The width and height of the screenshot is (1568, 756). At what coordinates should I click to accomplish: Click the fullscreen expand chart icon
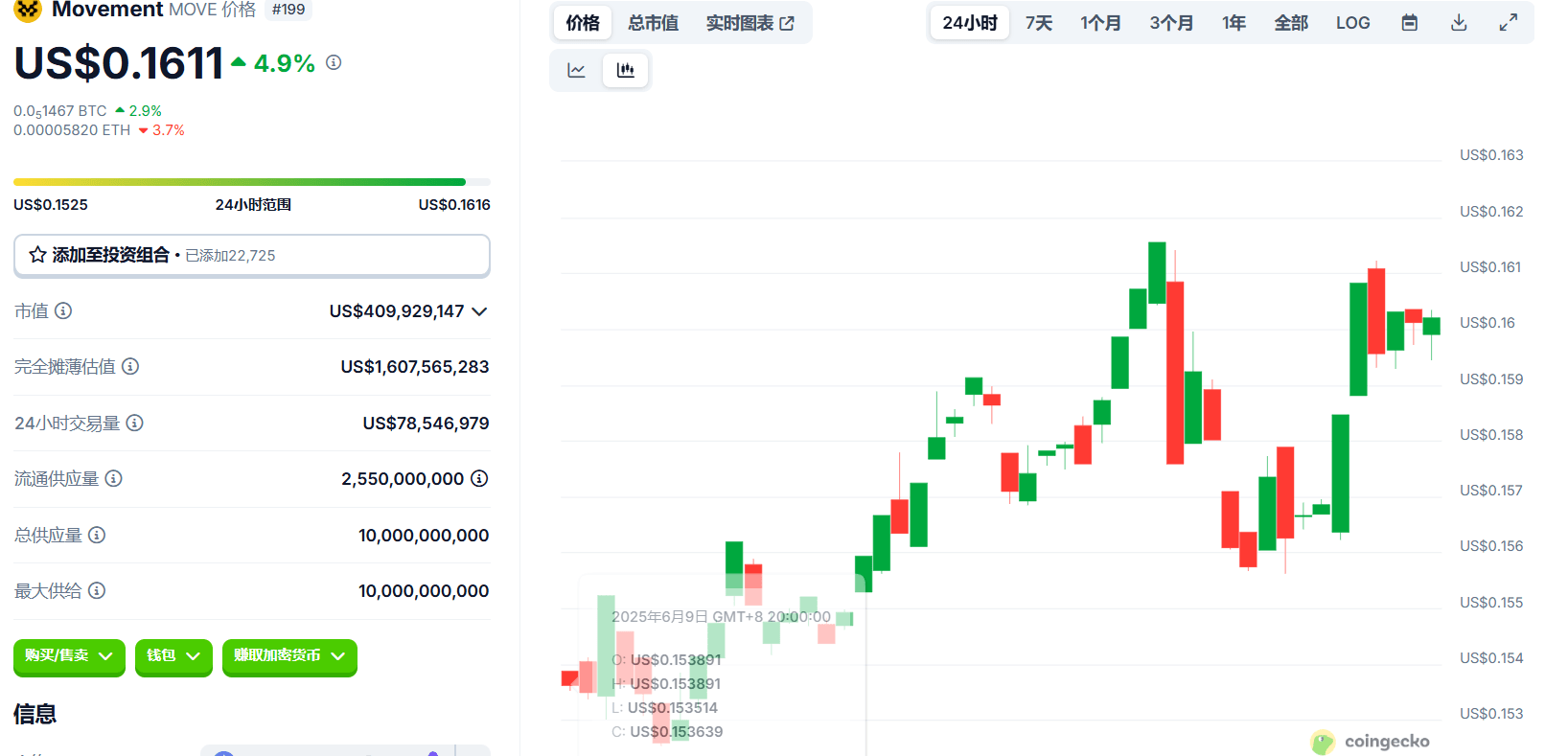click(x=1509, y=23)
